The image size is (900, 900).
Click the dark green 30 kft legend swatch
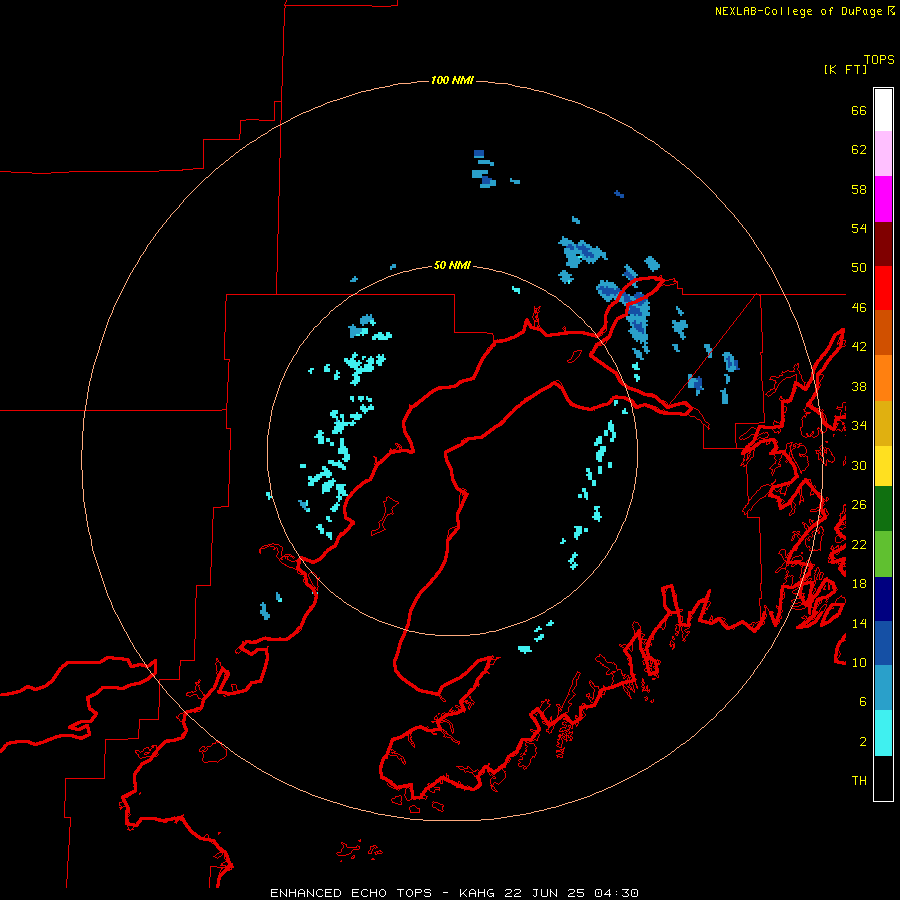(x=883, y=509)
